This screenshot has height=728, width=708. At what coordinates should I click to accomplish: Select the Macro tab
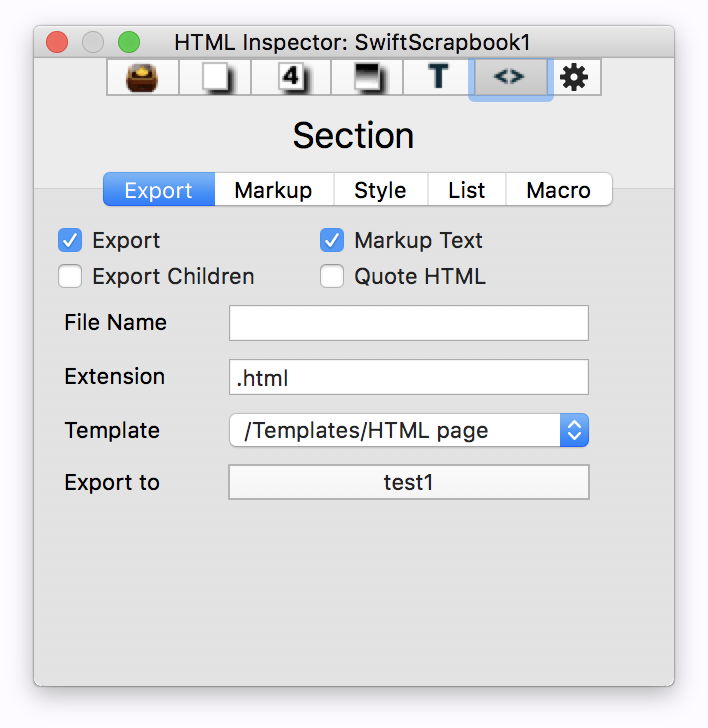[558, 190]
